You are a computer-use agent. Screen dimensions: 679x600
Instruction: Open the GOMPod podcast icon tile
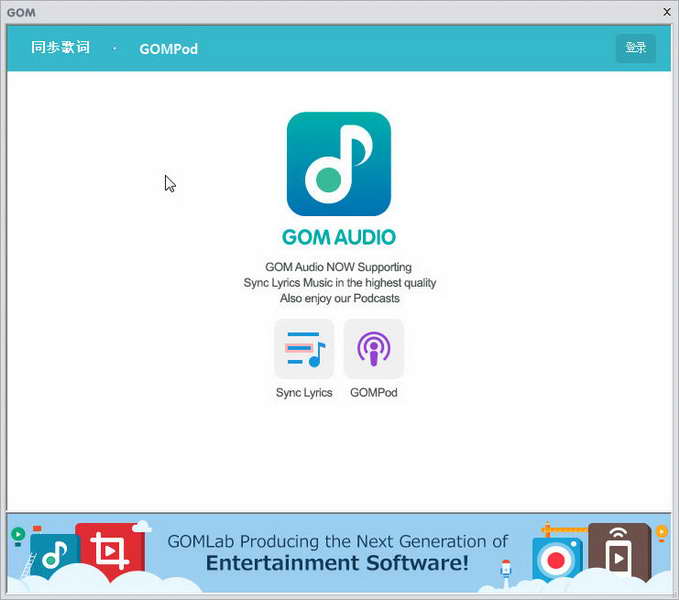tap(374, 349)
